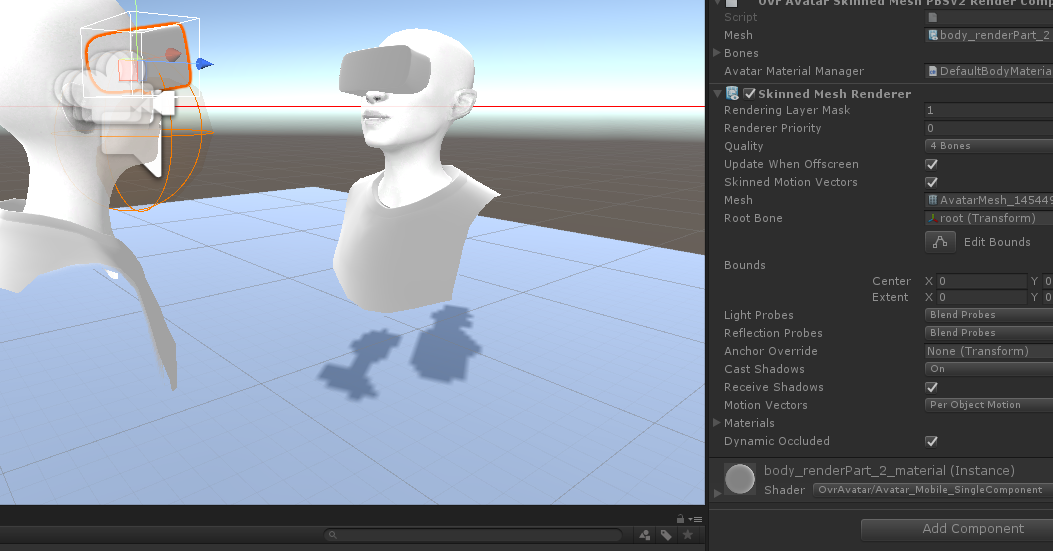Click the Add Component button

957,529
